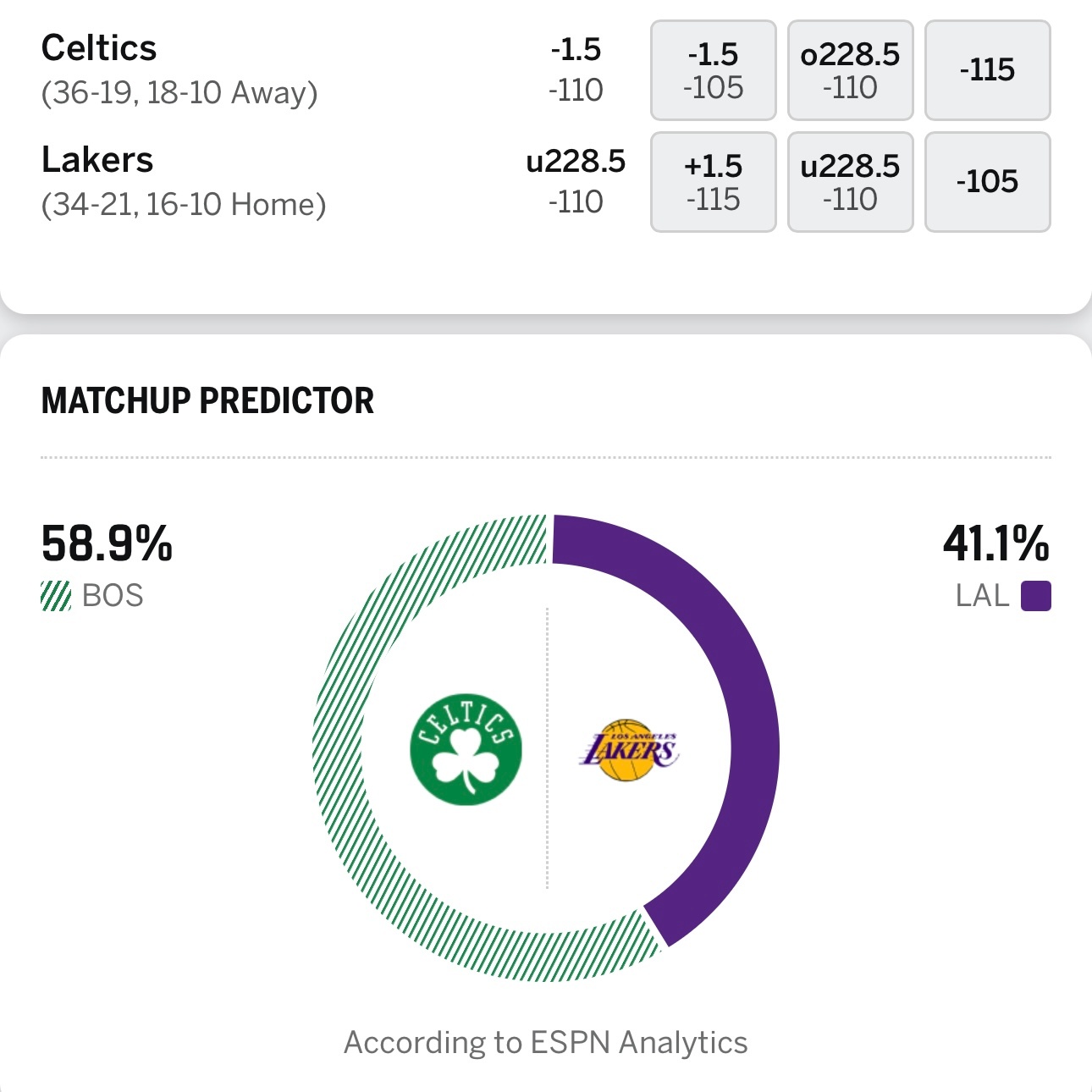Click the Celtics record (36-19, 18-10 Away)
The height and width of the screenshot is (1092, 1092).
(179, 92)
